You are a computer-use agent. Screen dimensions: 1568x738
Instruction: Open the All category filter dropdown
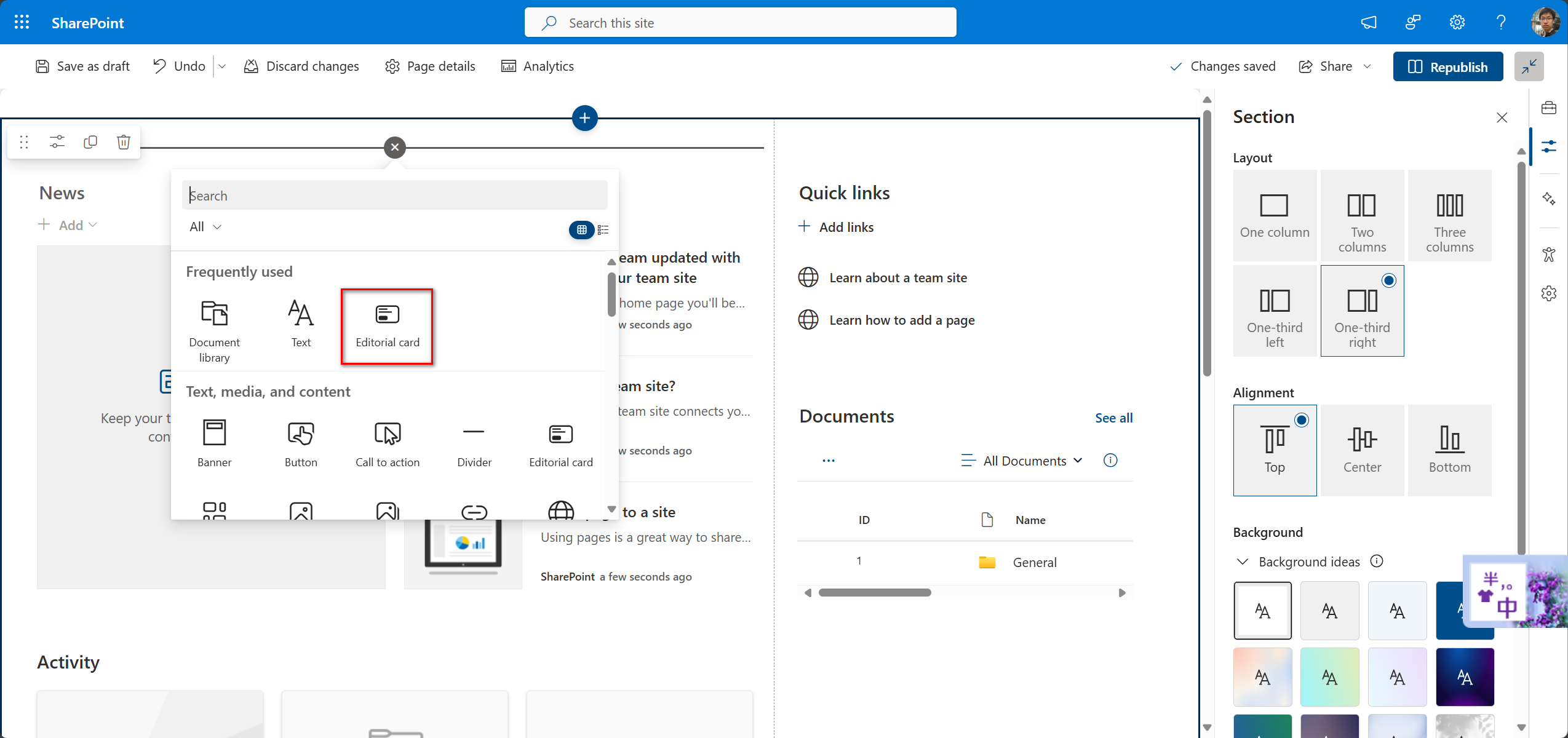205,227
